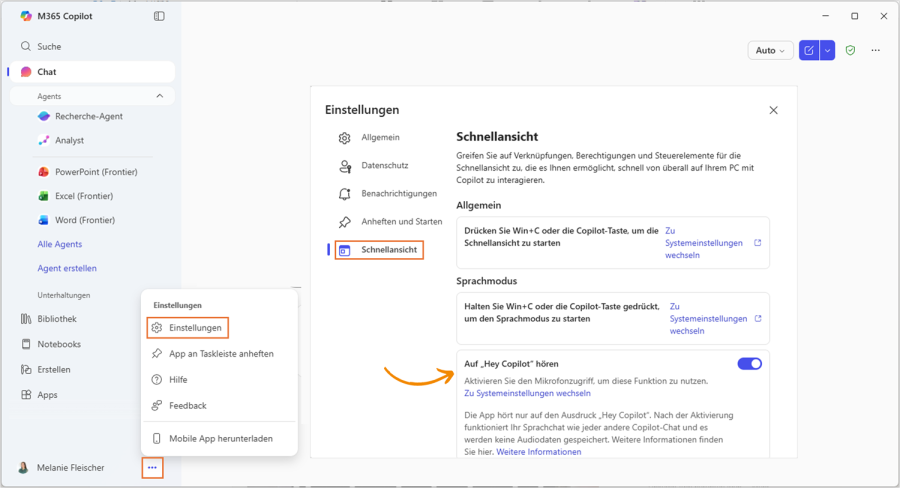900x488 pixels.
Task: Click the Weitere Informationen link
Action: coord(538,452)
